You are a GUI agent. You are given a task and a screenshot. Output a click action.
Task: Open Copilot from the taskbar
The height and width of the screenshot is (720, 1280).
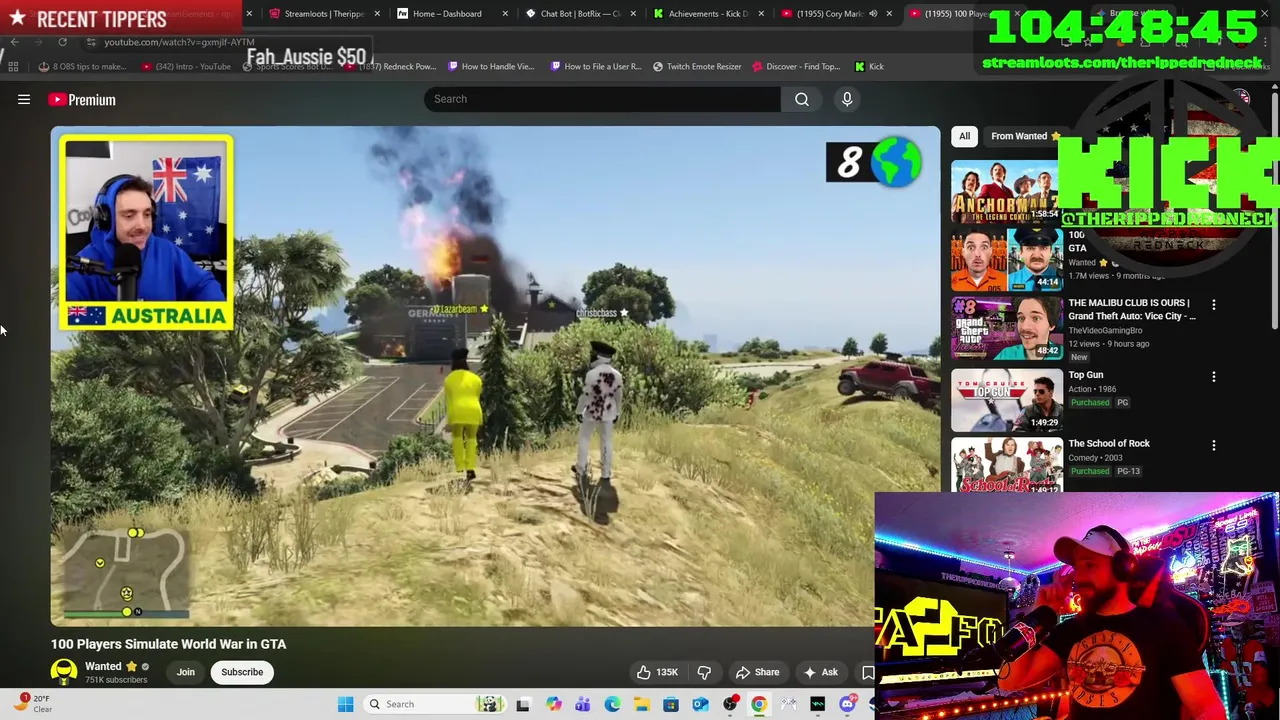(x=553, y=704)
